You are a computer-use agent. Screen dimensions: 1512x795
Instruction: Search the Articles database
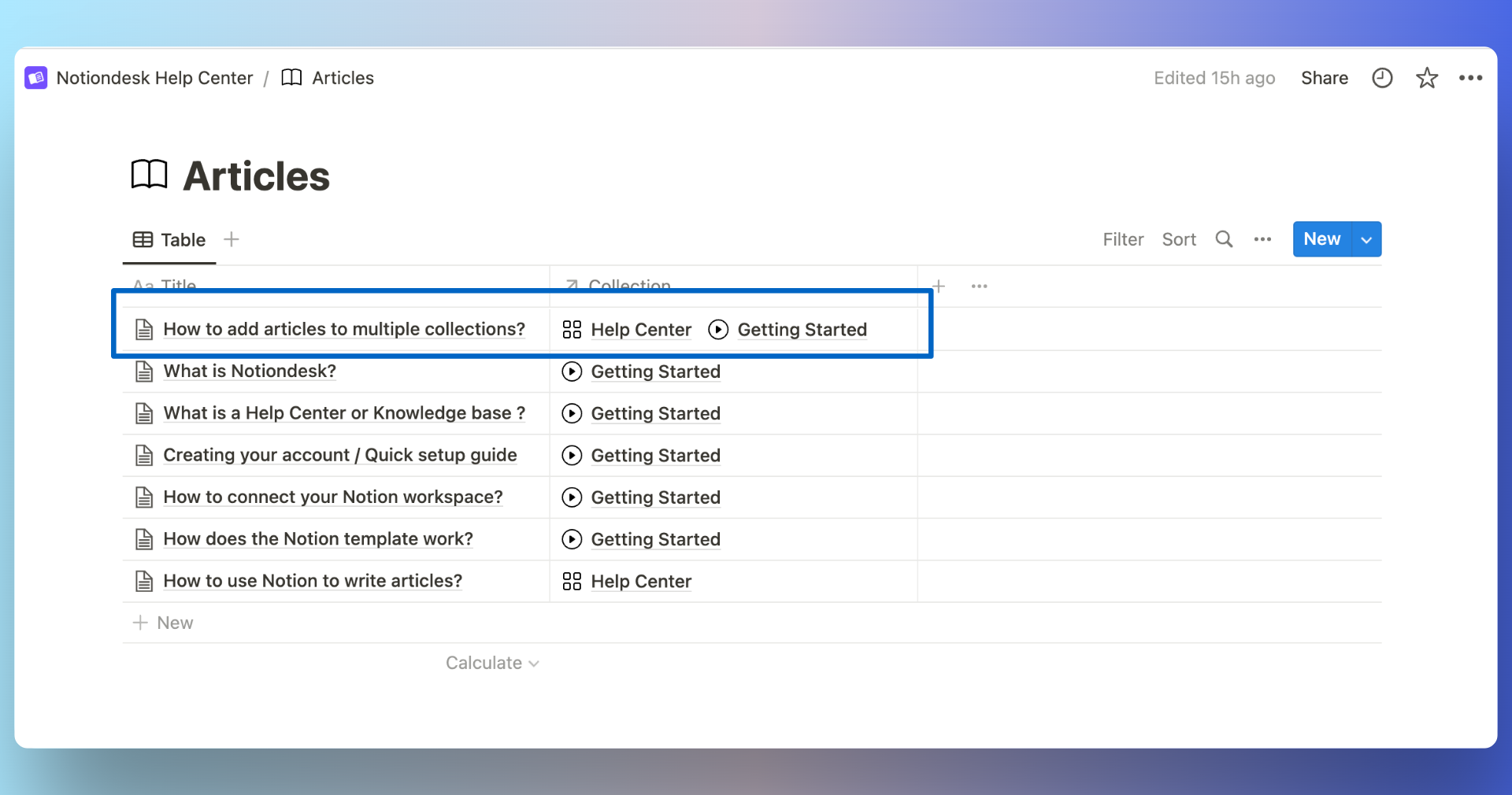1224,239
